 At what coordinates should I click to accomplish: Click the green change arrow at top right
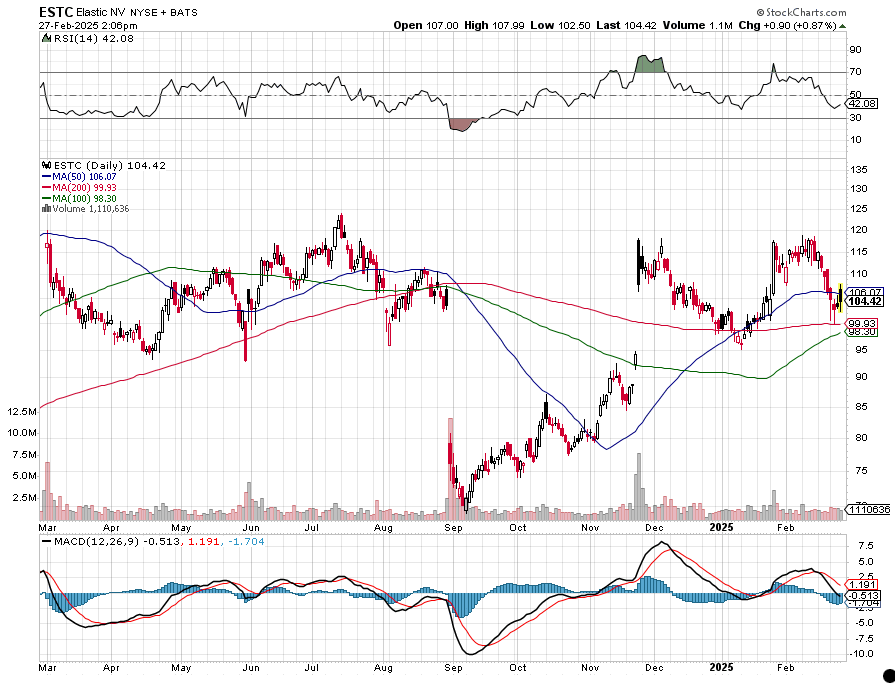(843, 24)
